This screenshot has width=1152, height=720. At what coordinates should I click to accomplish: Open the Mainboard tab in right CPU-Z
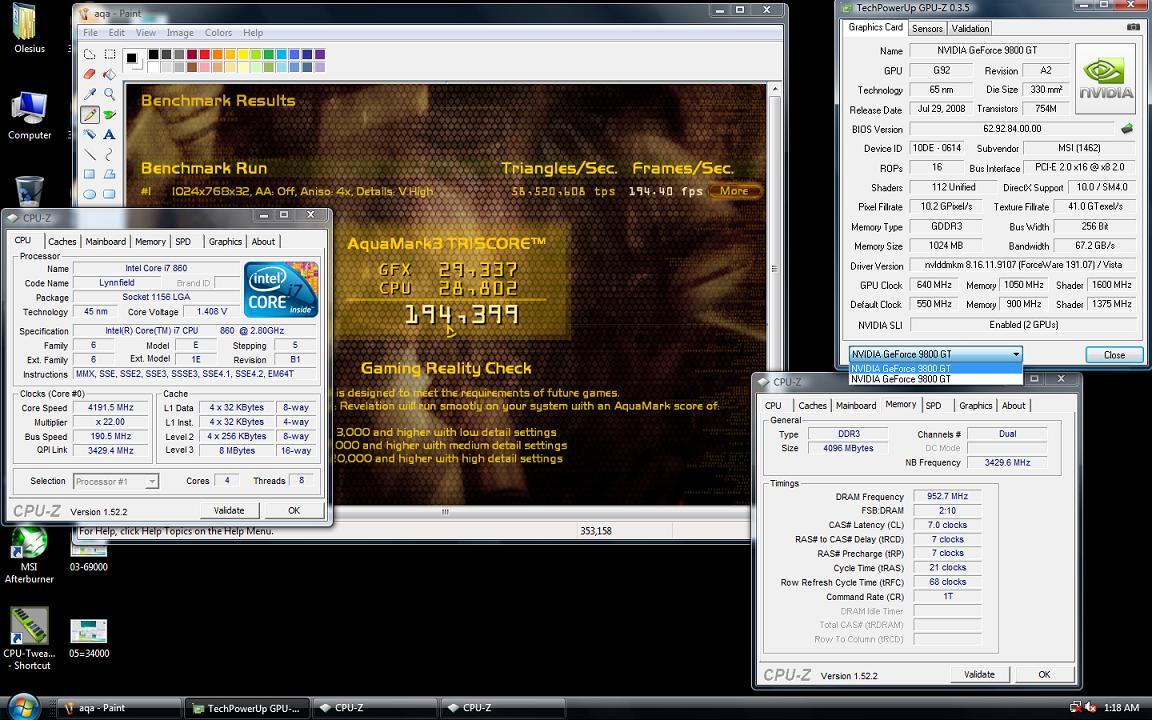856,406
